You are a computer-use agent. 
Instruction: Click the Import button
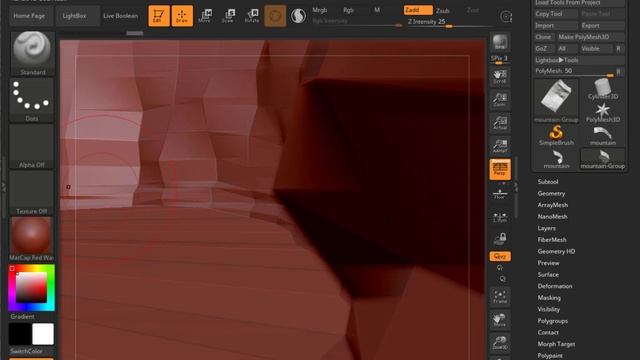(556, 25)
